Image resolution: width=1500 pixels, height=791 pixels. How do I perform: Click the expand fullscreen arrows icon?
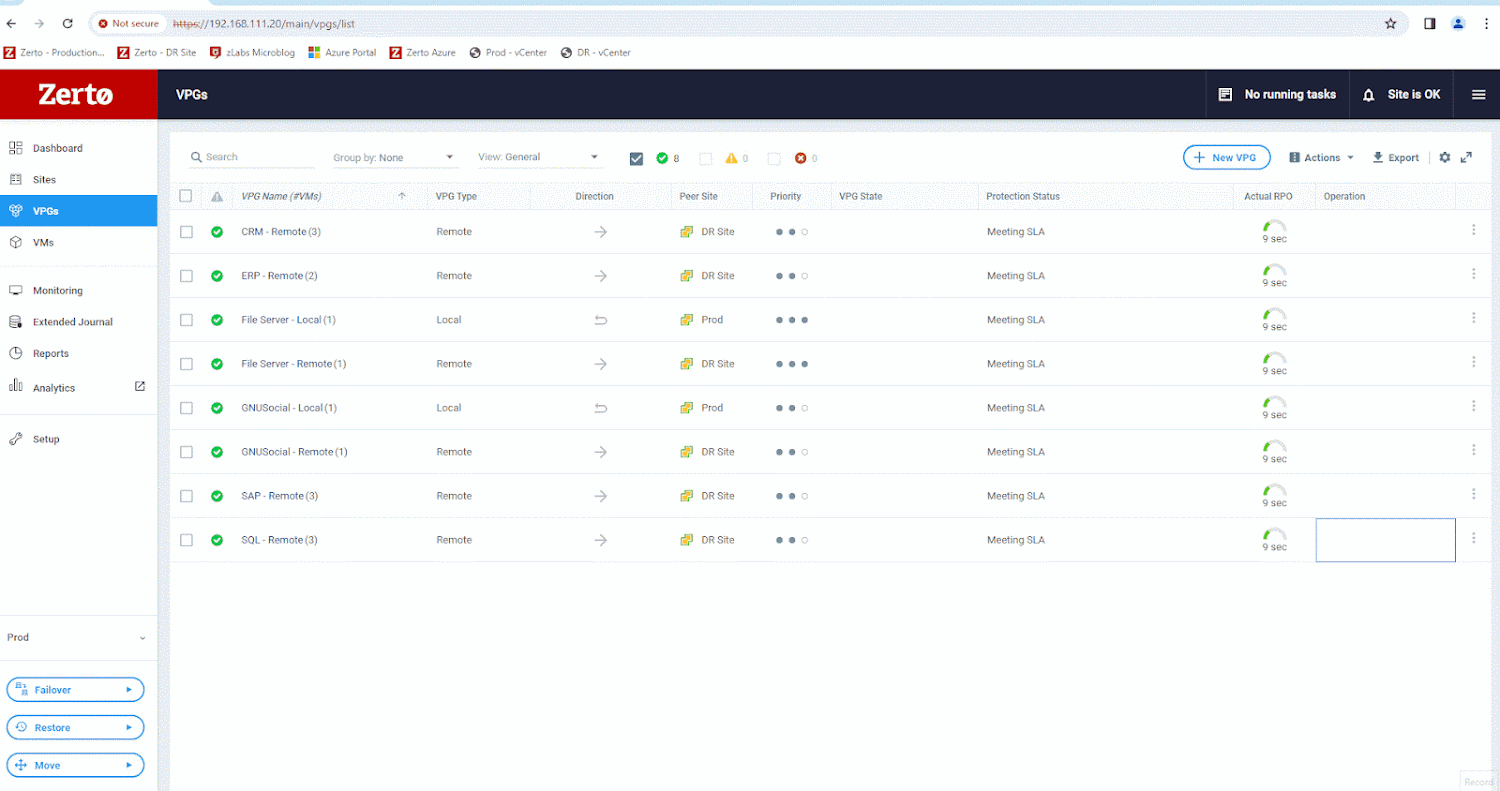coord(1466,158)
